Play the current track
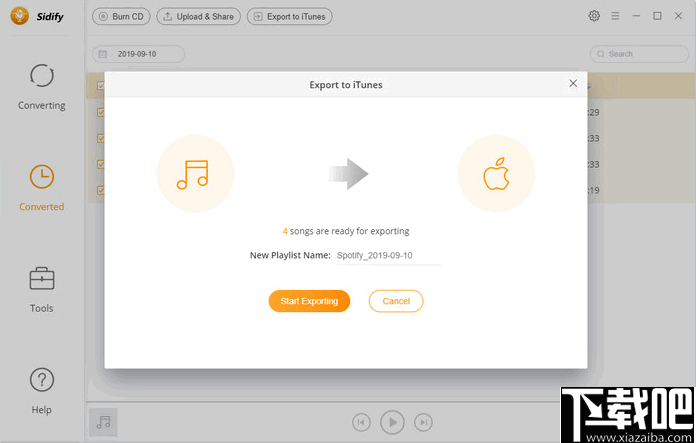Viewport: 696px width, 443px height. [392, 422]
